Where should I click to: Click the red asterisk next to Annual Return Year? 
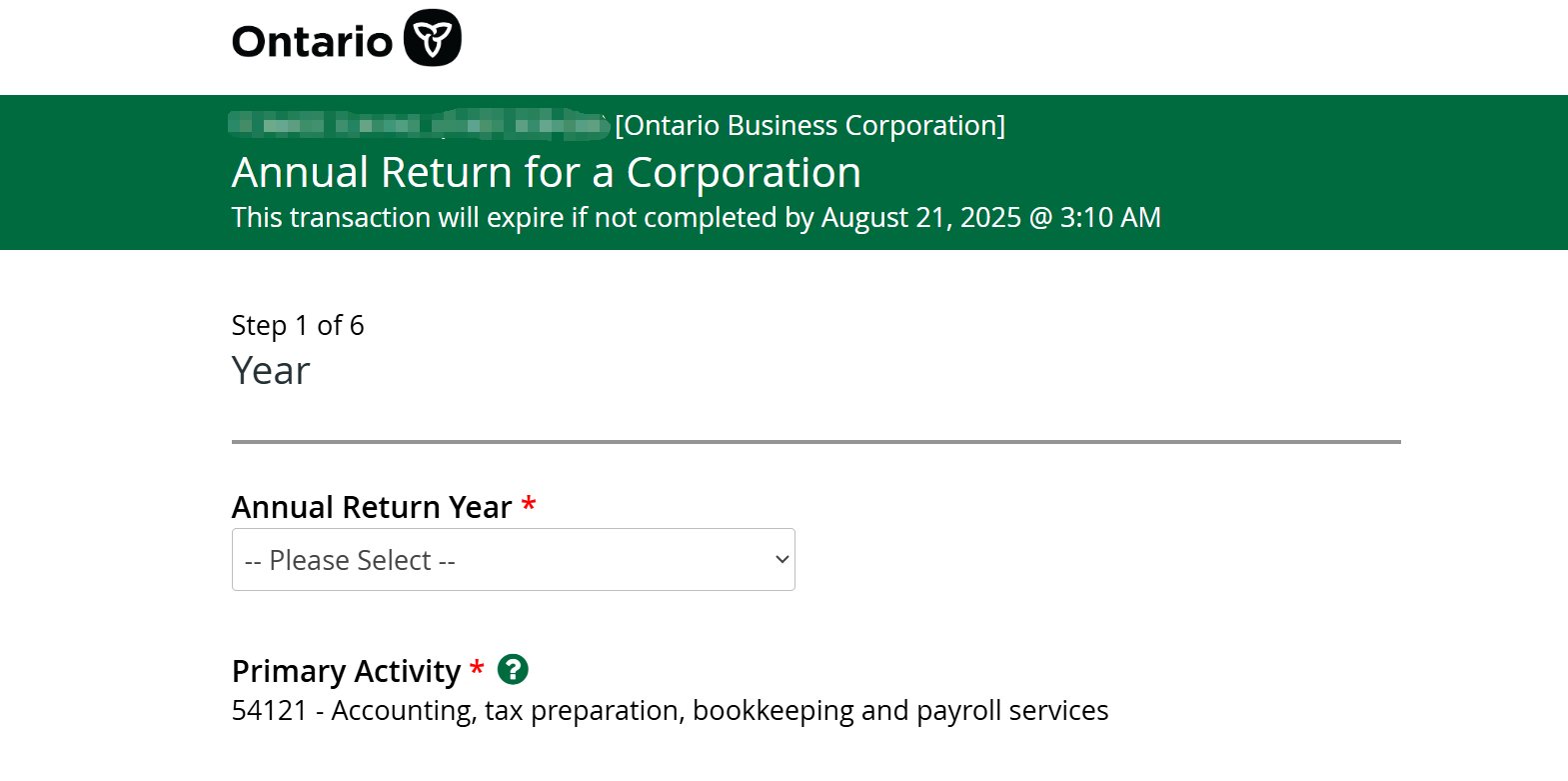tap(529, 505)
